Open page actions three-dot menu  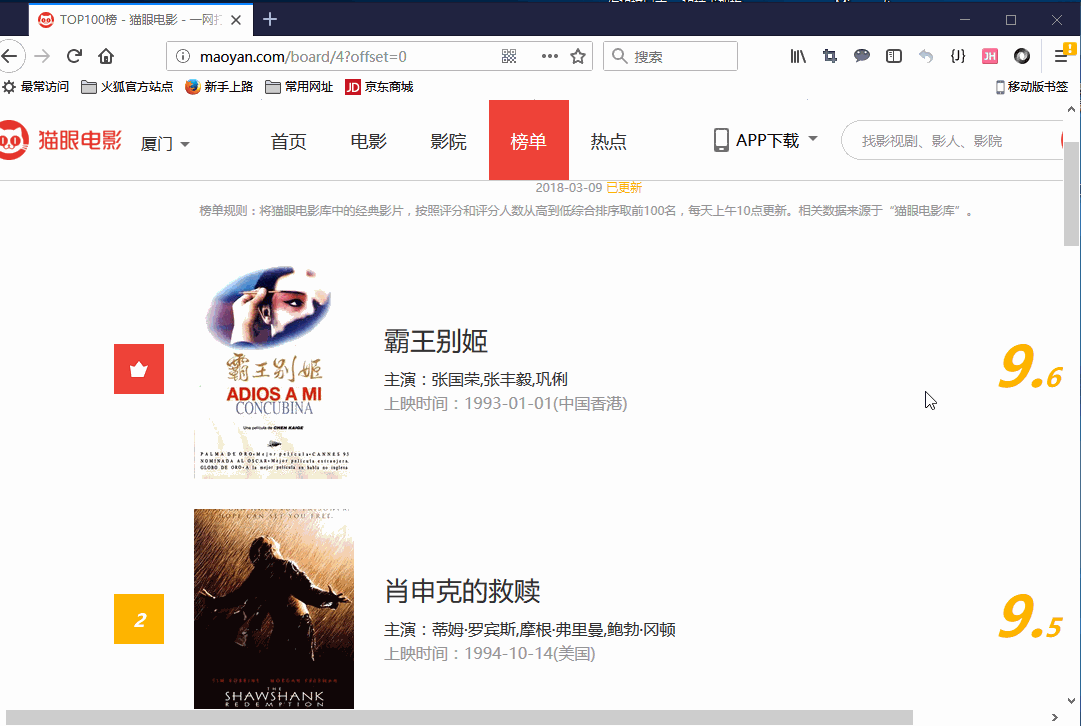coord(549,57)
